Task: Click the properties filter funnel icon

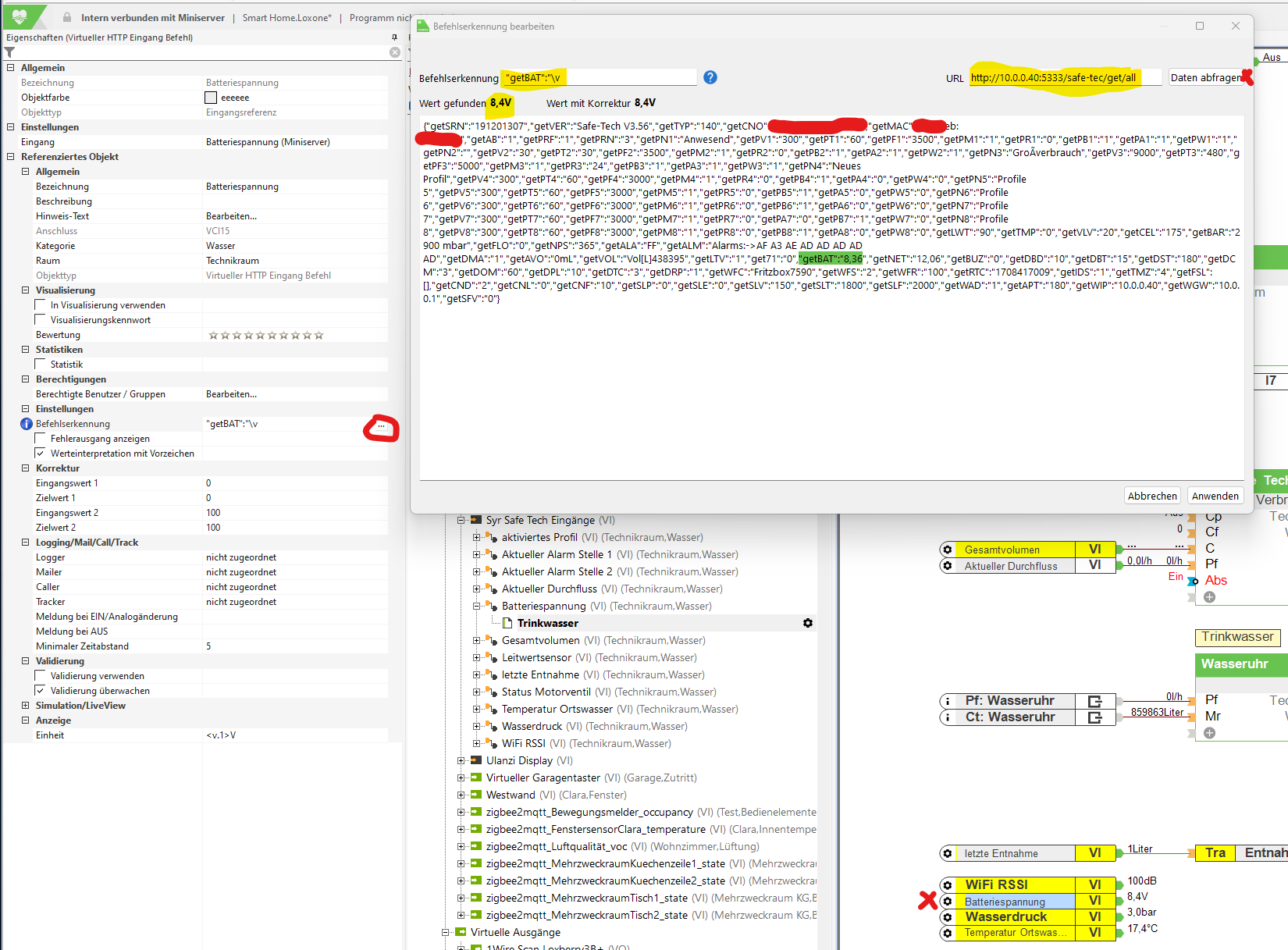Action: (9, 52)
